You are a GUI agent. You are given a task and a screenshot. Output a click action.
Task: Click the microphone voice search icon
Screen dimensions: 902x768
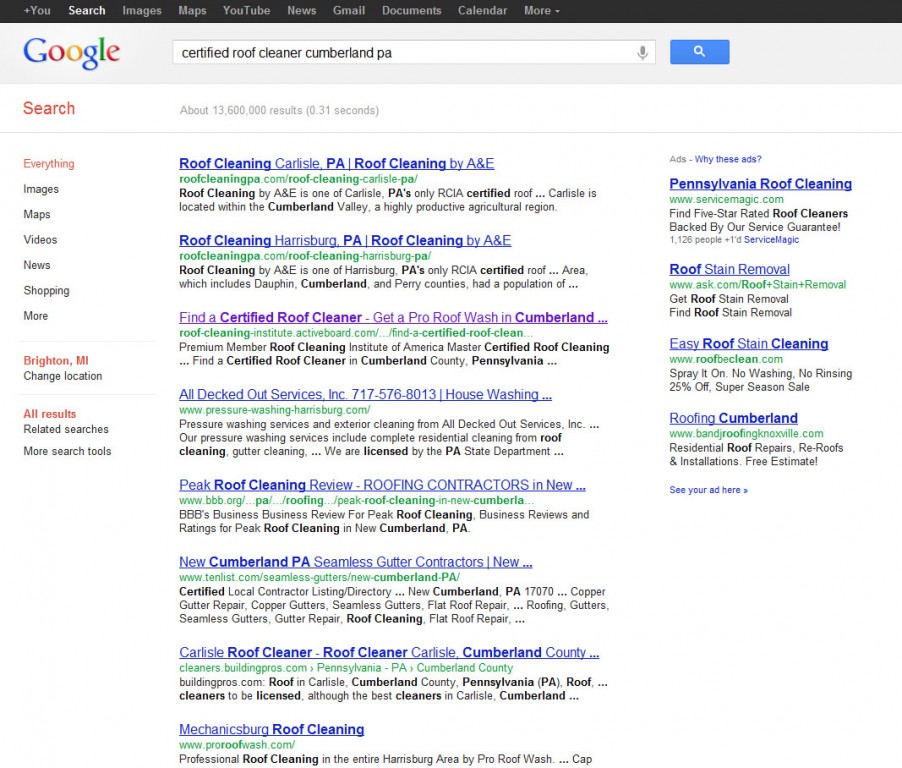click(643, 53)
